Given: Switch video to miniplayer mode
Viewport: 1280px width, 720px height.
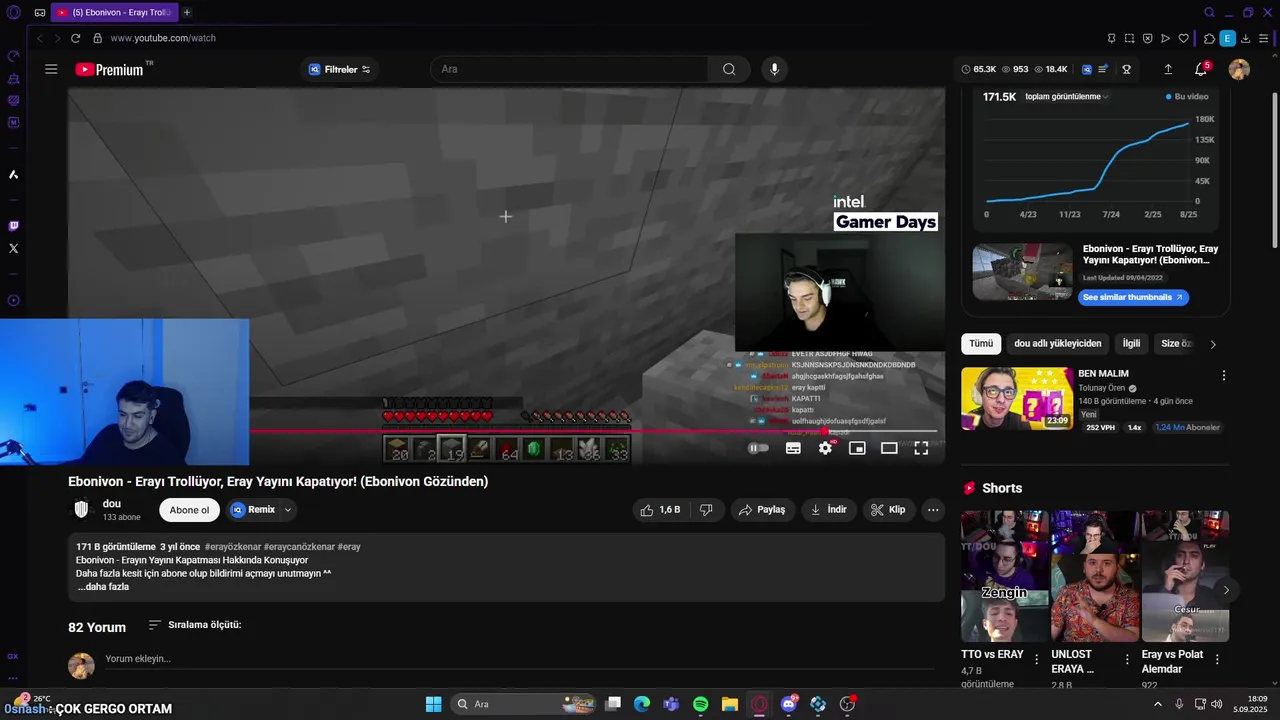Looking at the screenshot, I should (857, 448).
